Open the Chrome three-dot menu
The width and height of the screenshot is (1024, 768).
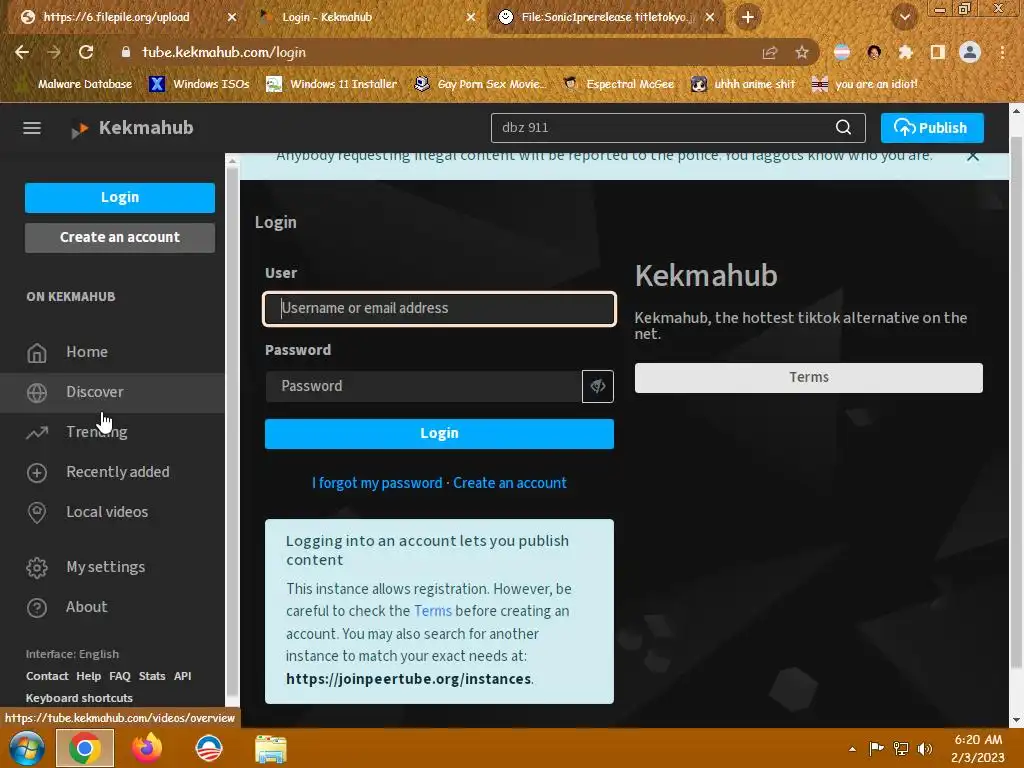[1002, 53]
